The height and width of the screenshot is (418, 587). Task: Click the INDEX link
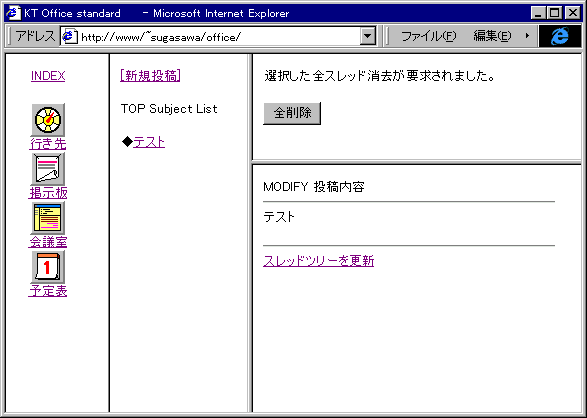(48, 76)
